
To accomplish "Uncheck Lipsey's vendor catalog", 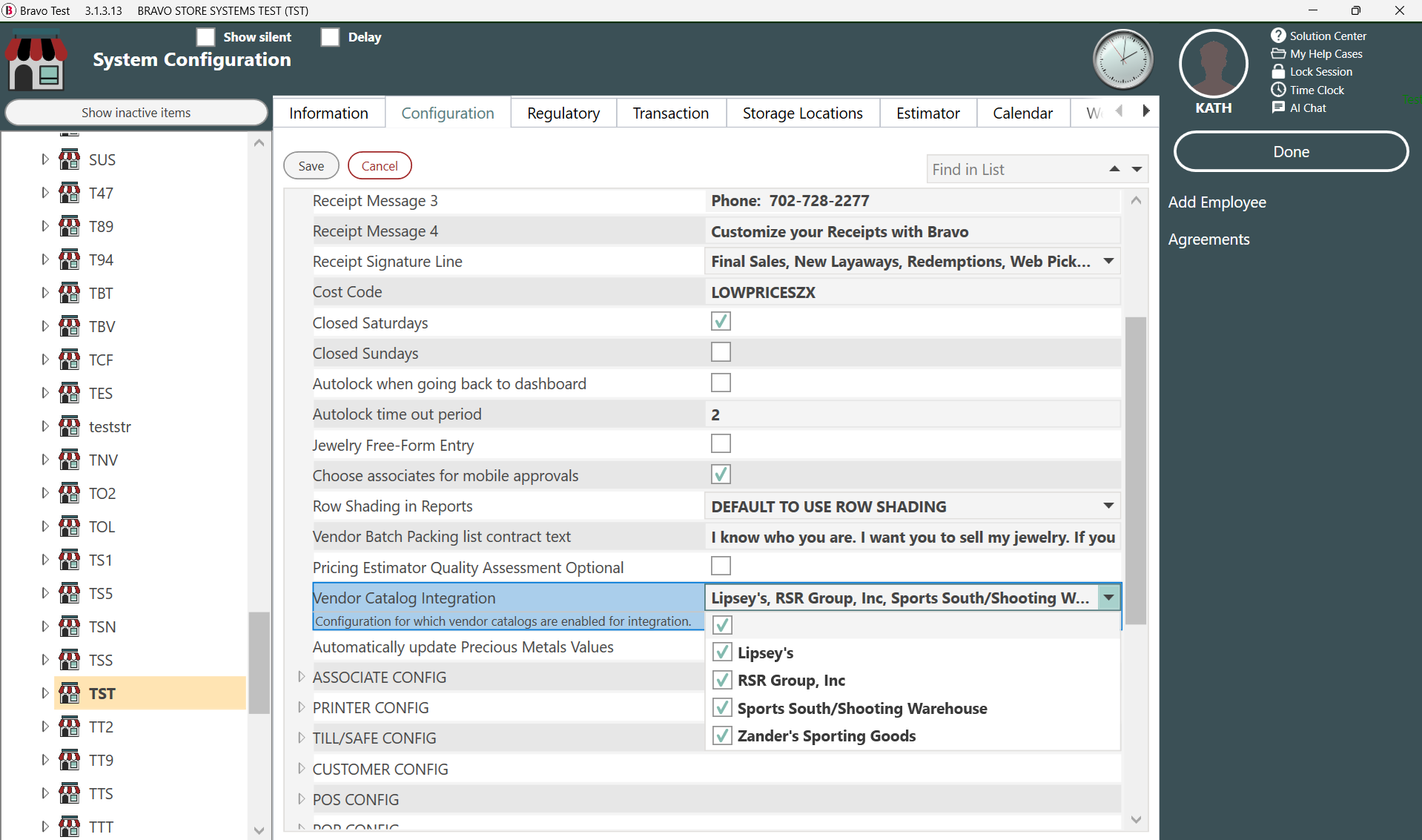I will 722,652.
